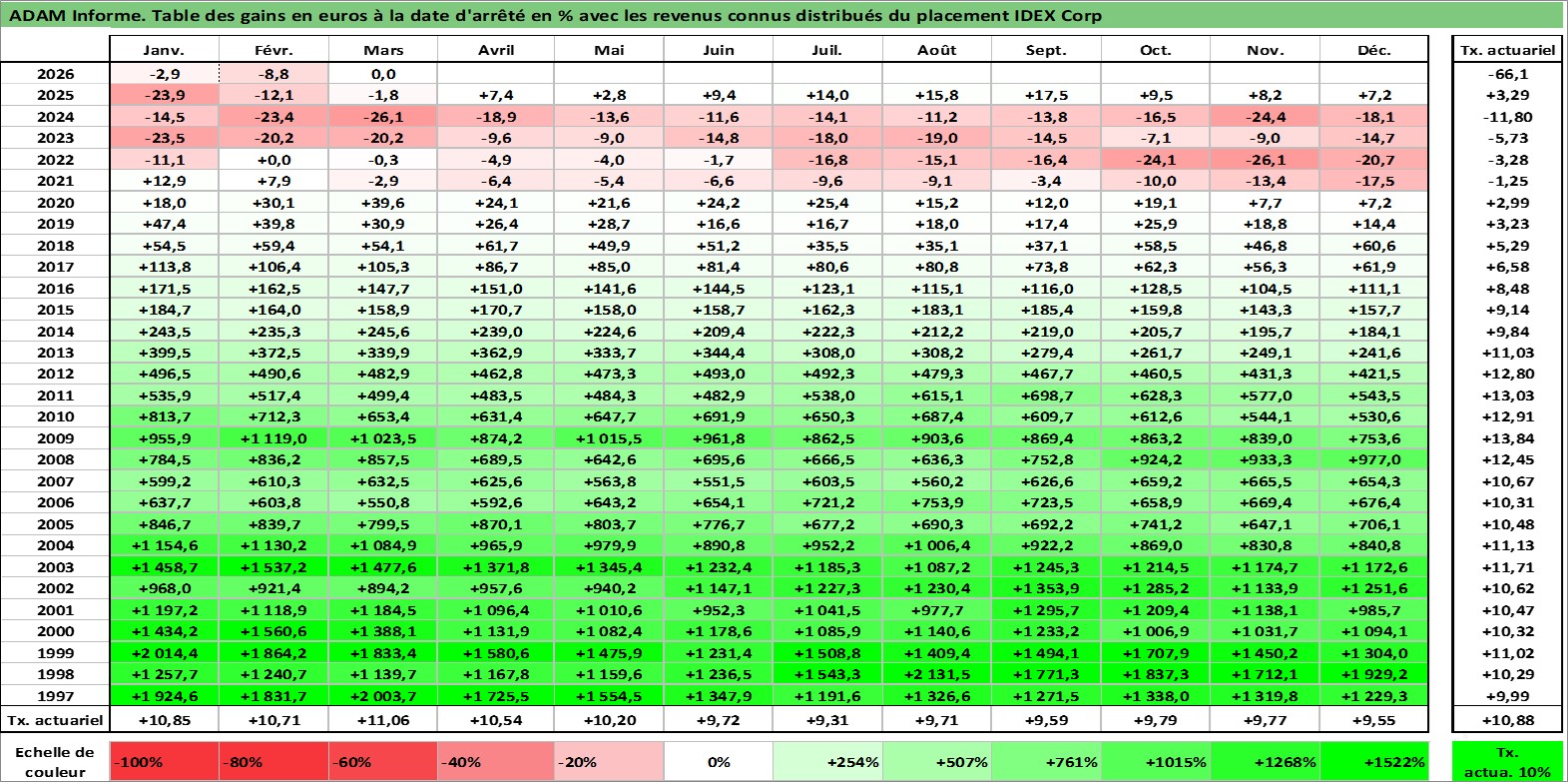1568x782 pixels.
Task: Click the 1997 year row label
Action: coord(55,696)
